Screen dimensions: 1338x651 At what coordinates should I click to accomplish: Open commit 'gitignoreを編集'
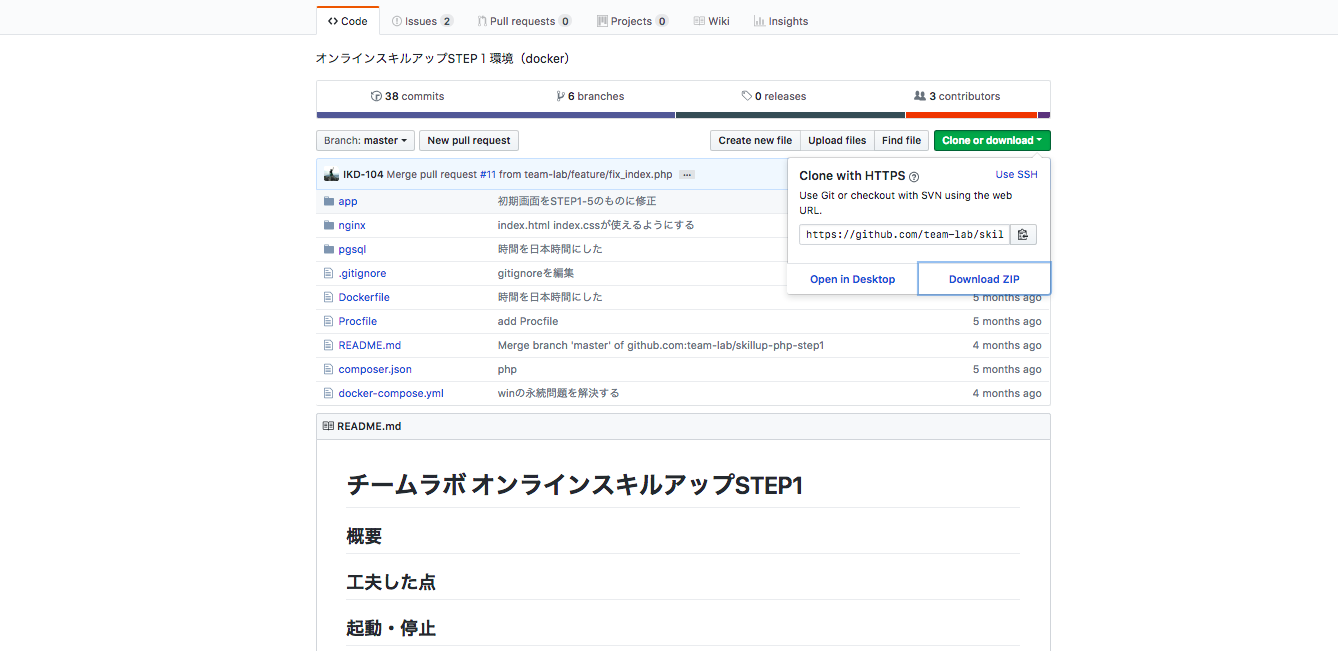[x=536, y=273]
